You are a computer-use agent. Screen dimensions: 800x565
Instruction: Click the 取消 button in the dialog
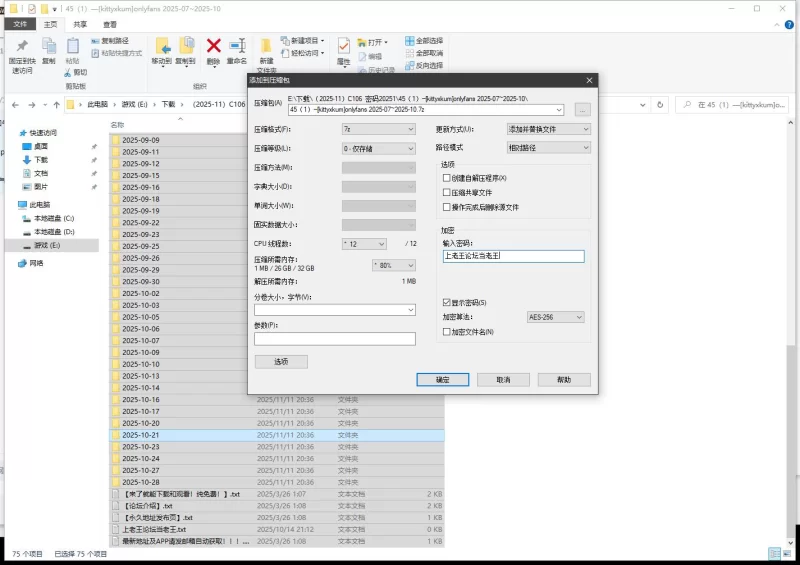[x=503, y=380]
